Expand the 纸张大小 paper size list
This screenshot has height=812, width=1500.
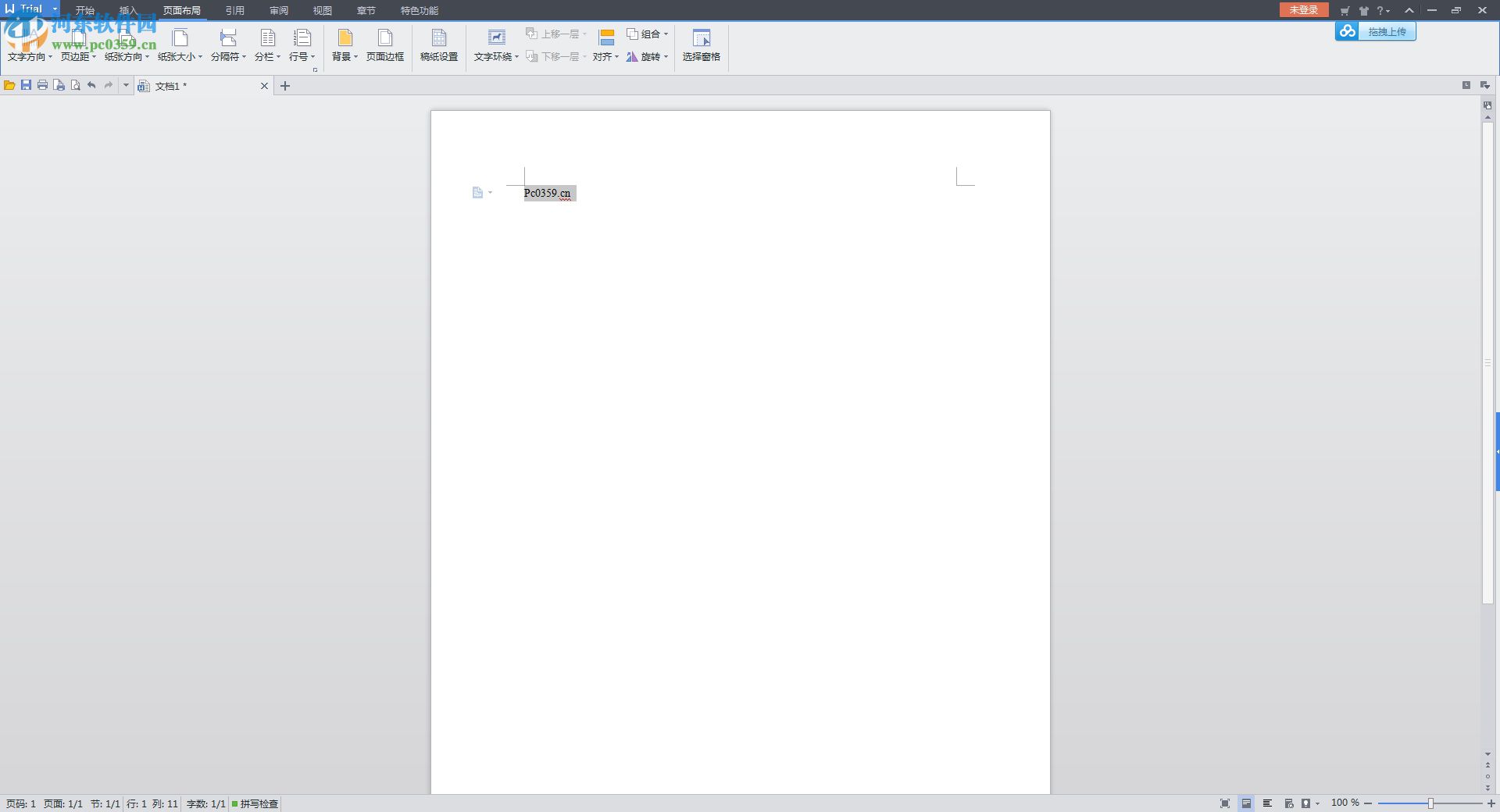(180, 45)
